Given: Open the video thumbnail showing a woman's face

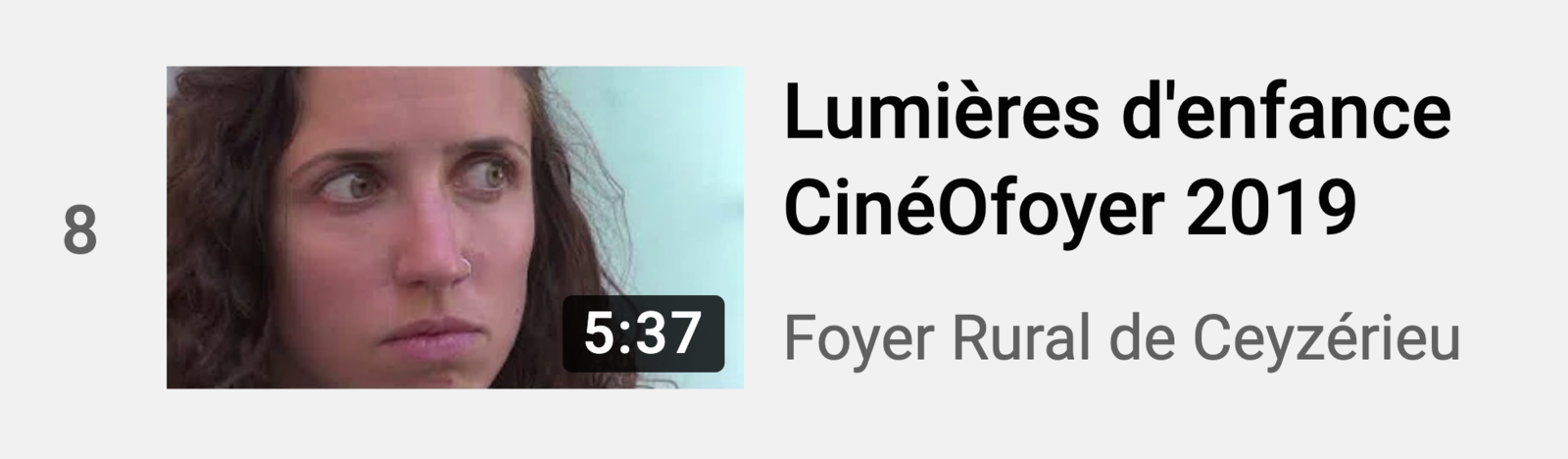Looking at the screenshot, I should point(456,228).
